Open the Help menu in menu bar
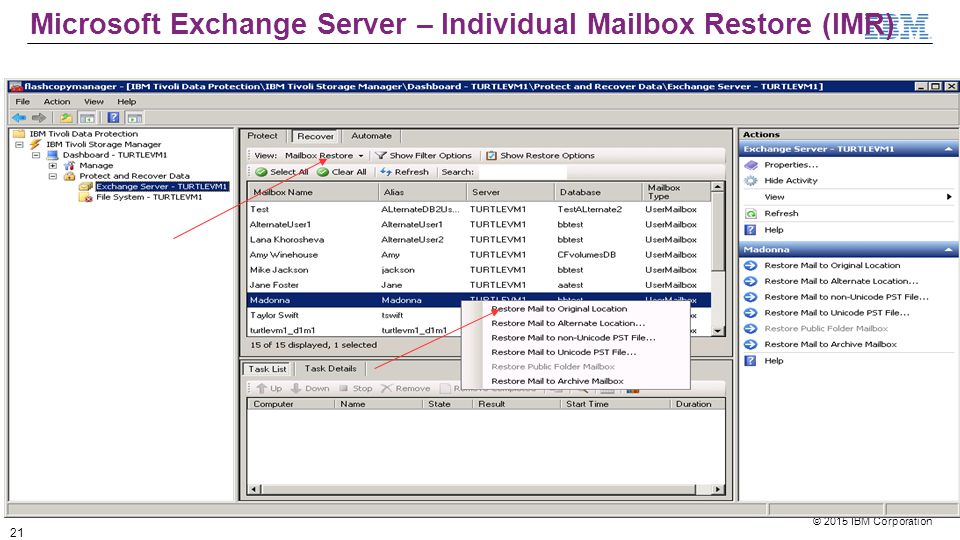This screenshot has height=540, width=960. [x=127, y=102]
